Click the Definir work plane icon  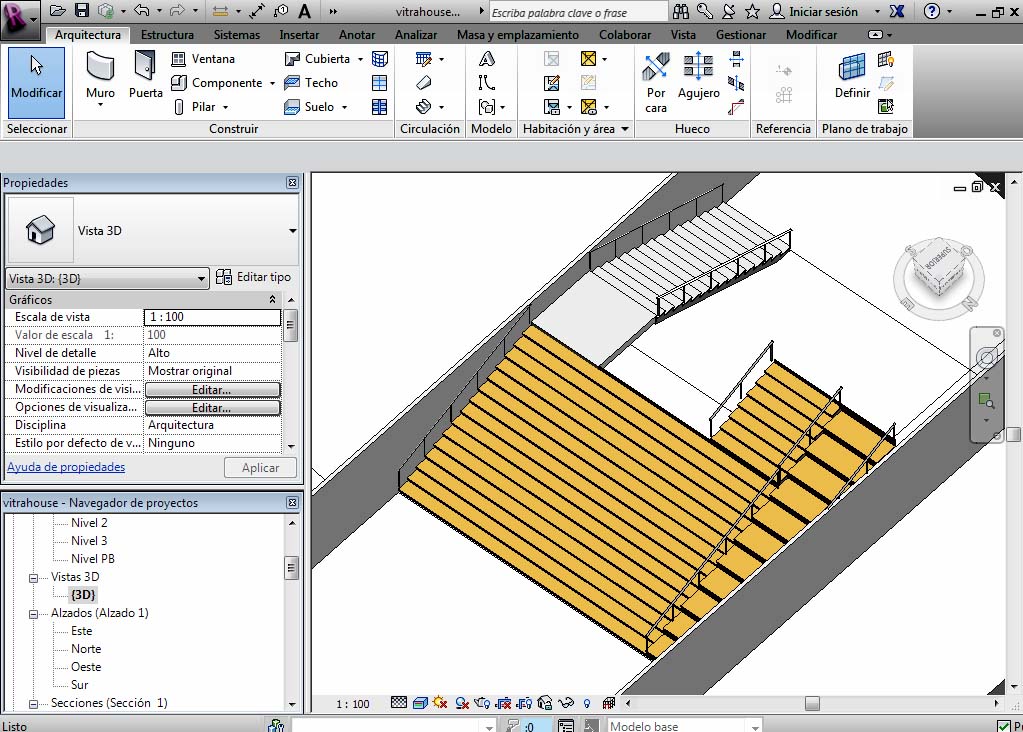852,77
